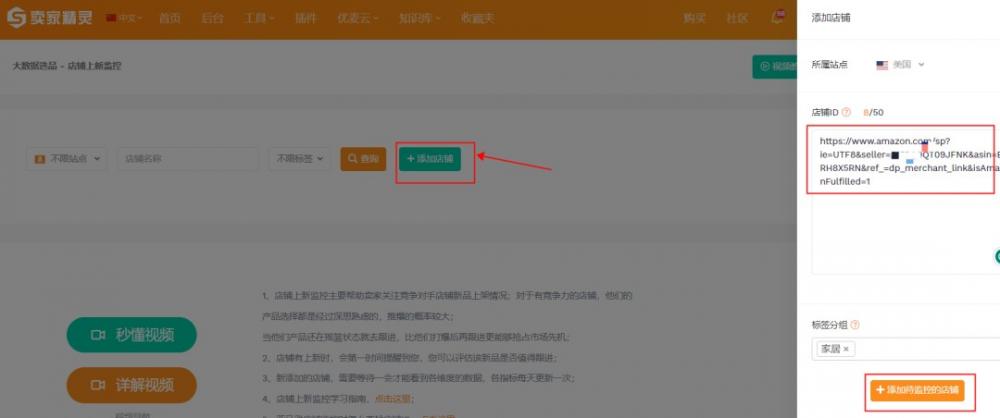Open the 不限标签 filter dropdown
1000x418 pixels.
click(x=298, y=159)
